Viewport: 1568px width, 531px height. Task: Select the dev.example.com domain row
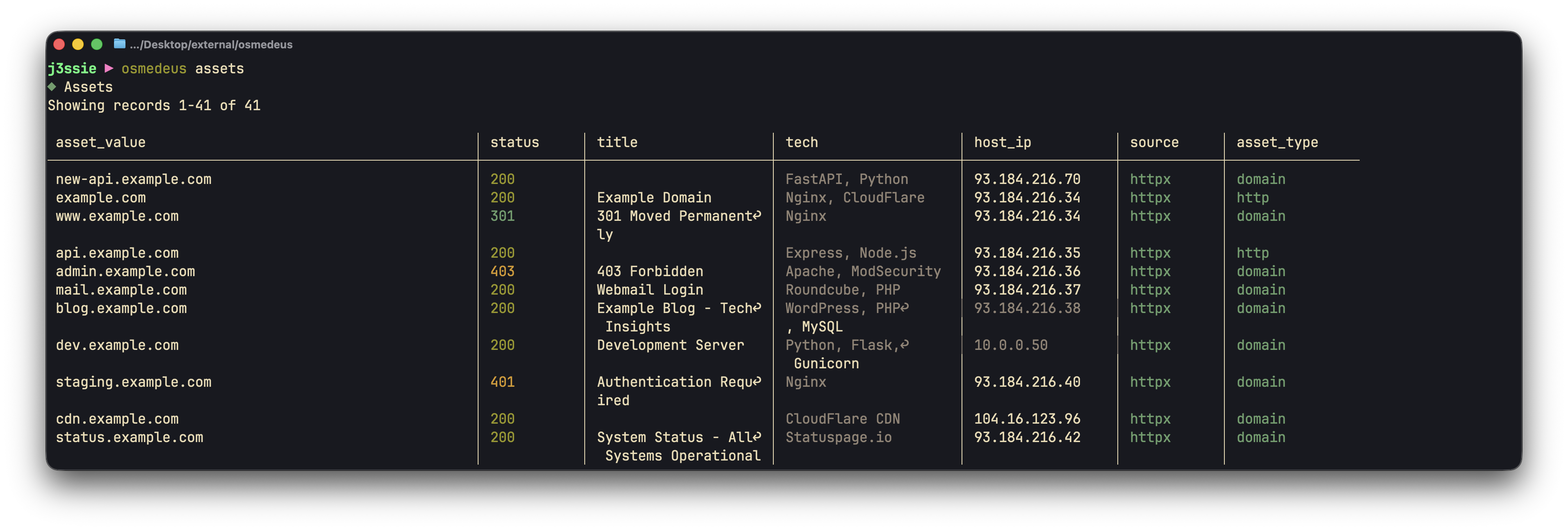point(117,345)
